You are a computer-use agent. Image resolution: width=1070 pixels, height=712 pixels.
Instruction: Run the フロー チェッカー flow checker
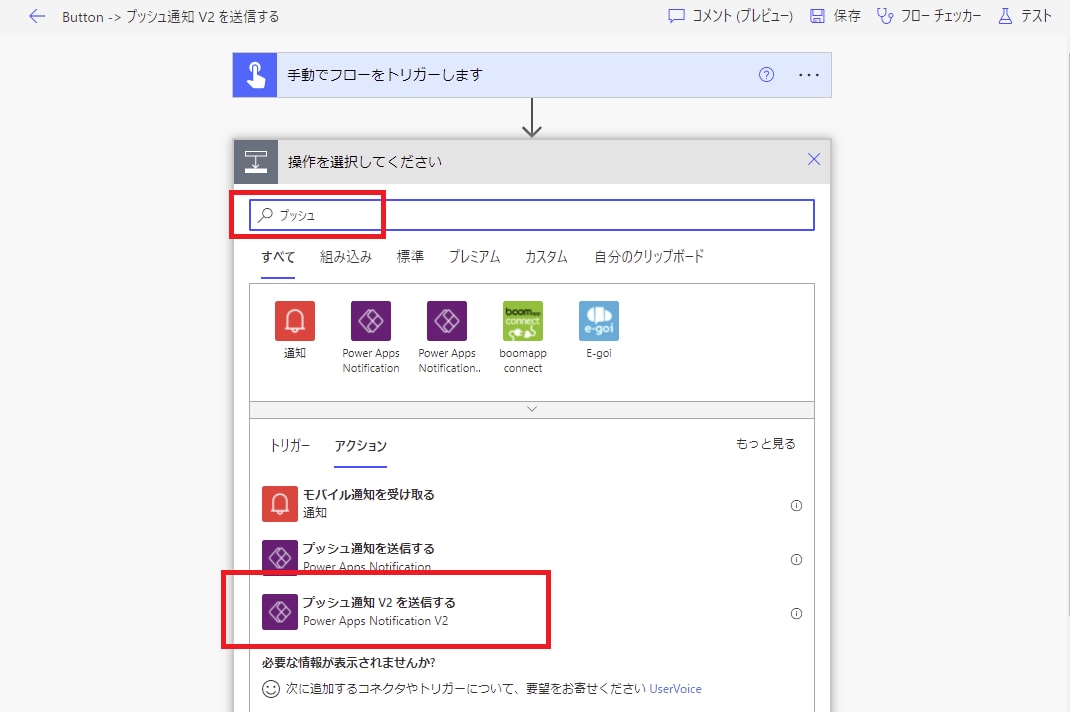[x=929, y=16]
